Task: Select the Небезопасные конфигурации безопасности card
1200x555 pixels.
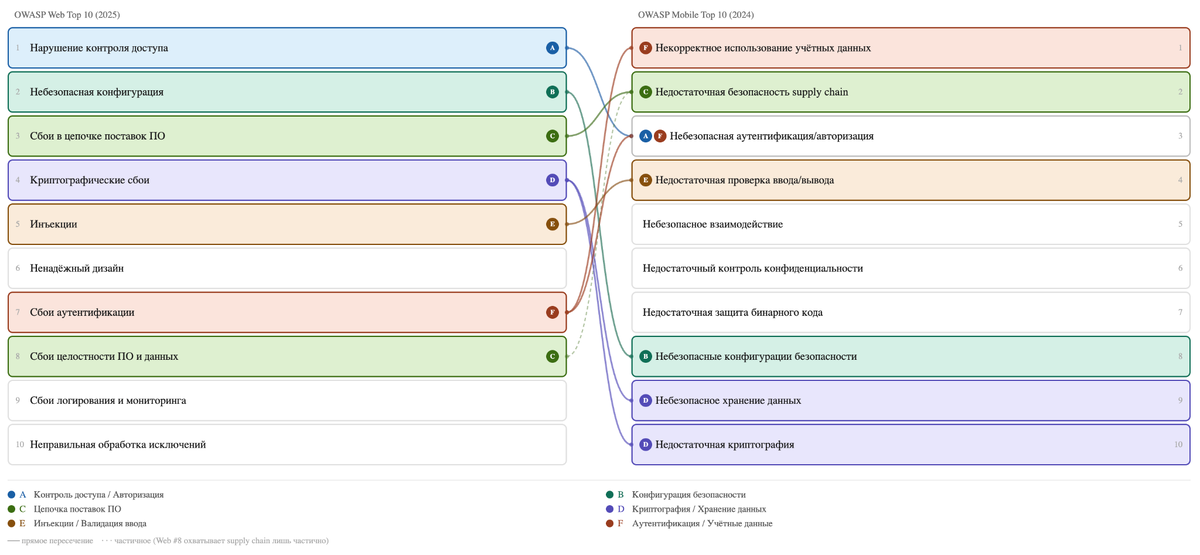Action: [x=911, y=356]
